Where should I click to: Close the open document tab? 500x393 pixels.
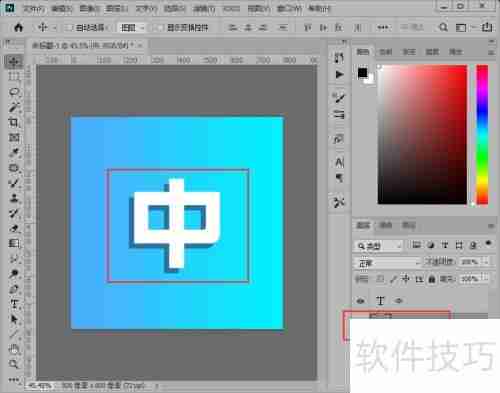pyautogui.click(x=140, y=45)
